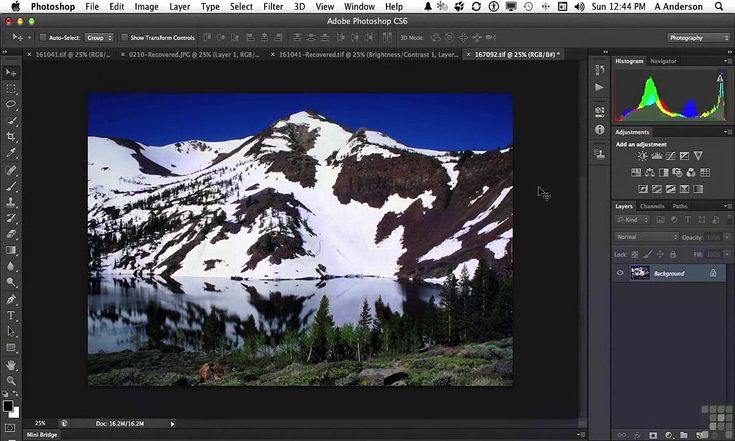Screen dimensions: 735x441
Task: Open the Image menu
Action: coord(146,7)
